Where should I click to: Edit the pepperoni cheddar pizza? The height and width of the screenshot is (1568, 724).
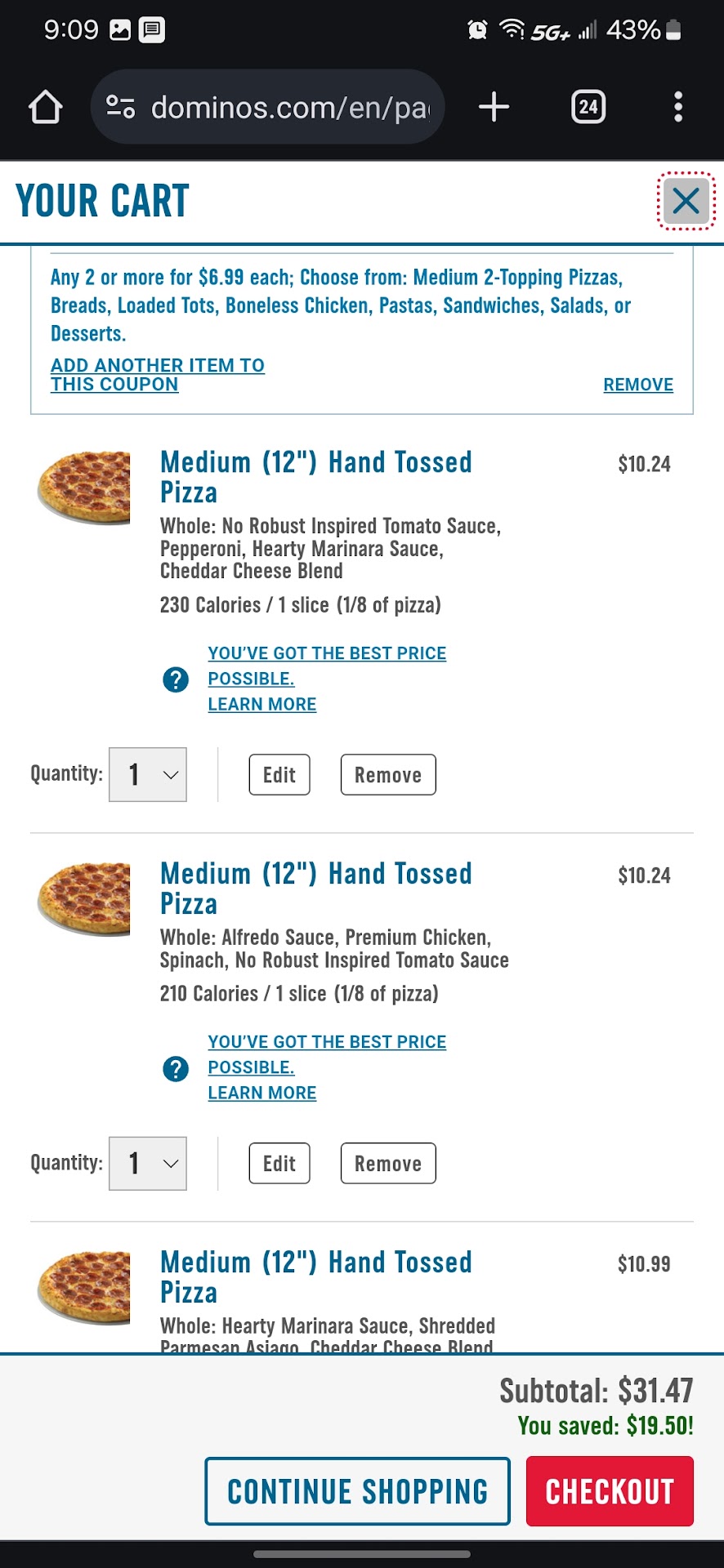[x=279, y=775]
